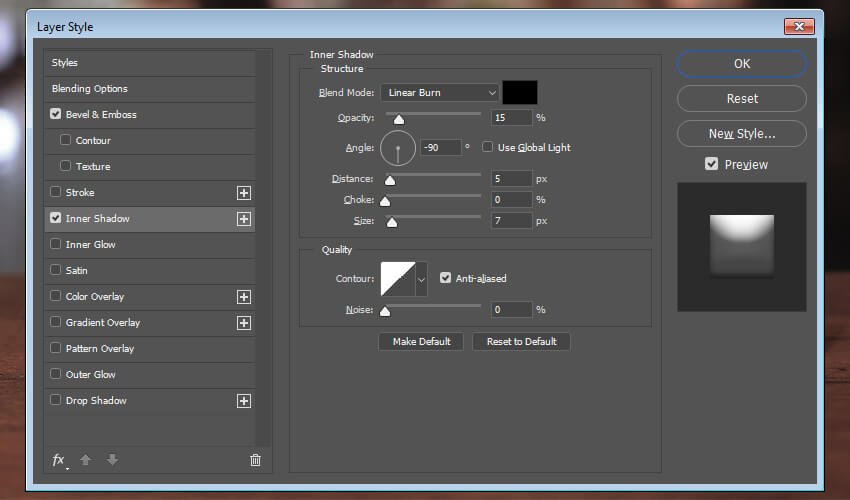Click the Reset button

click(742, 99)
